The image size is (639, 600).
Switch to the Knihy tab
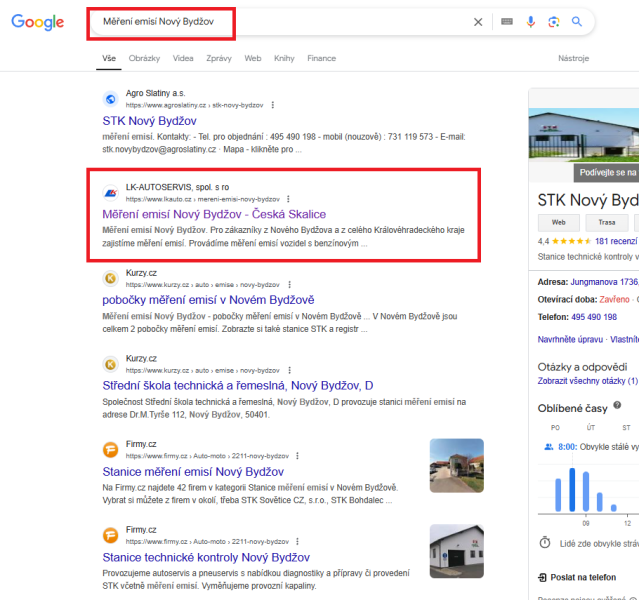[284, 58]
